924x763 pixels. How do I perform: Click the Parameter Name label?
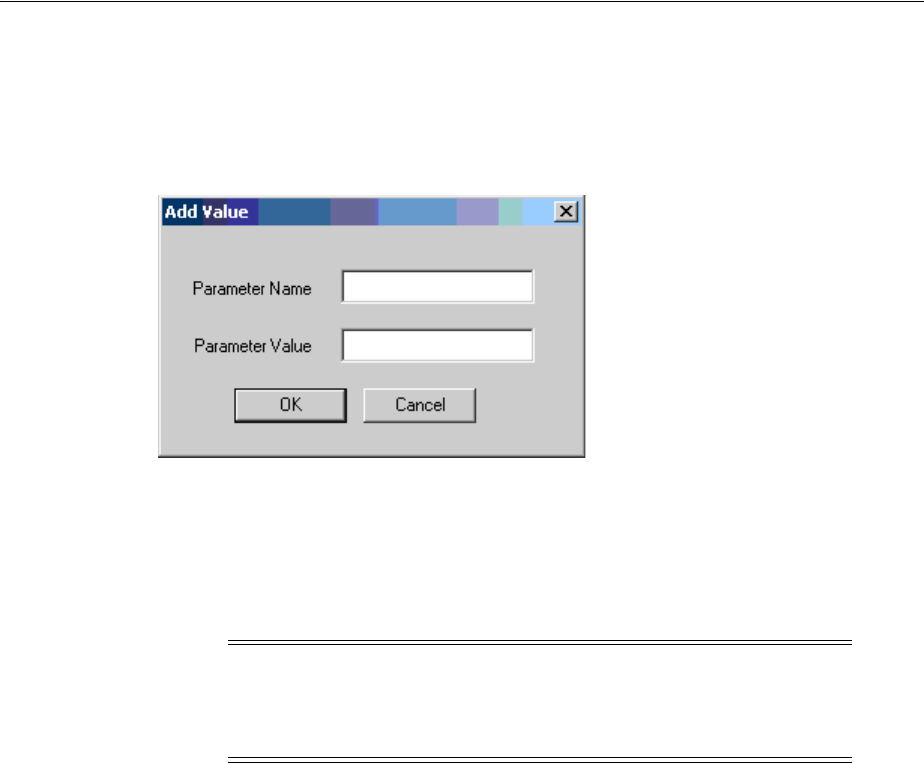point(252,289)
